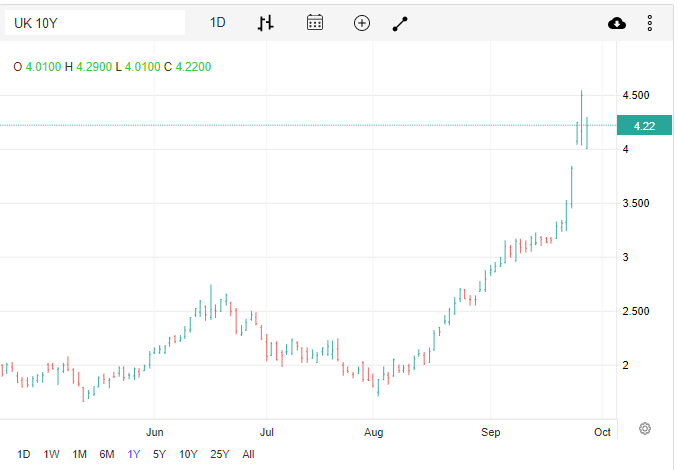Add a comparison with the plus icon
This screenshot has height=470, width=678.
[x=362, y=23]
